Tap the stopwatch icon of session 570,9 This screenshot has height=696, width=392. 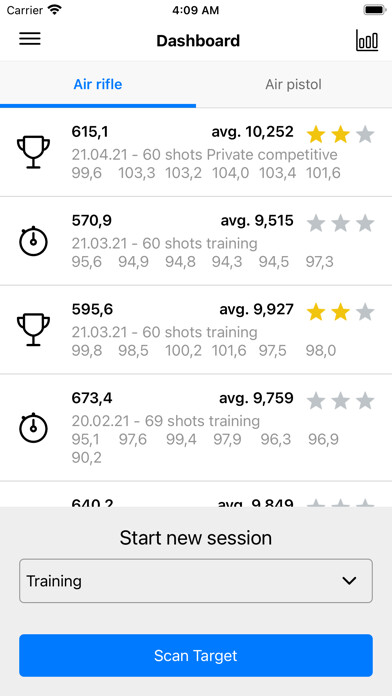(33, 241)
